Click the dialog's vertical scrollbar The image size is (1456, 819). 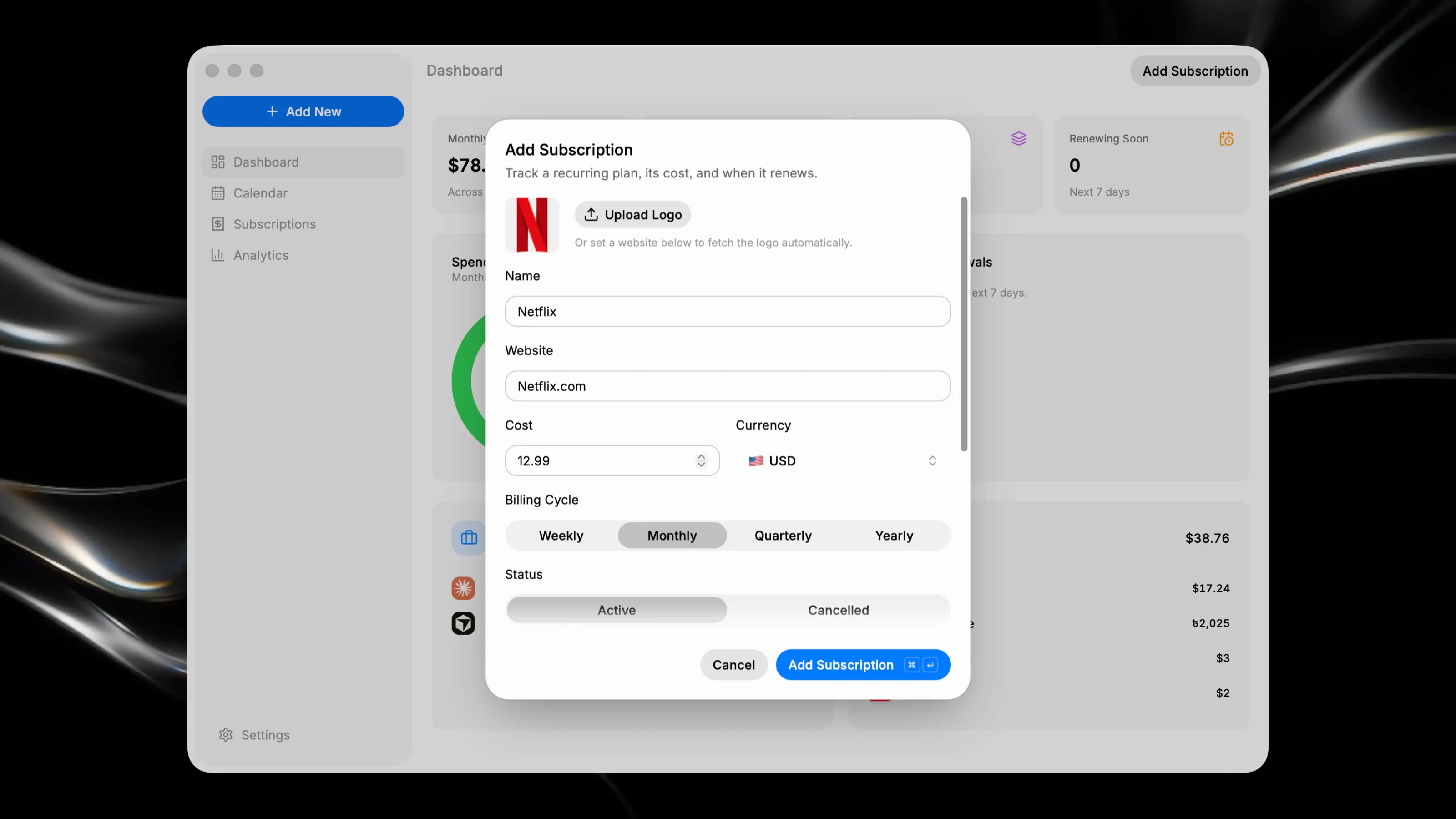(964, 324)
